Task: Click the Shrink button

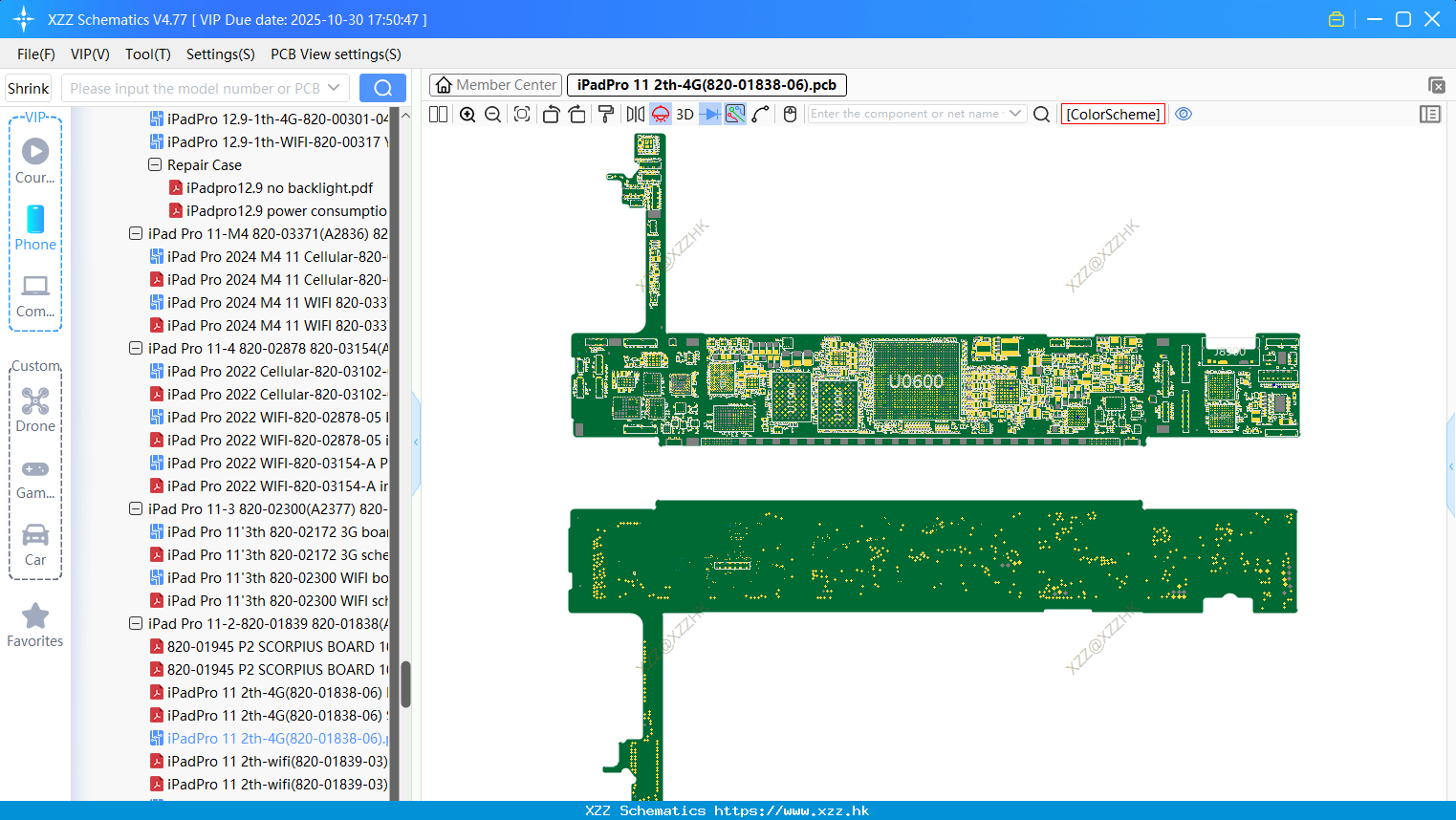Action: (x=29, y=88)
